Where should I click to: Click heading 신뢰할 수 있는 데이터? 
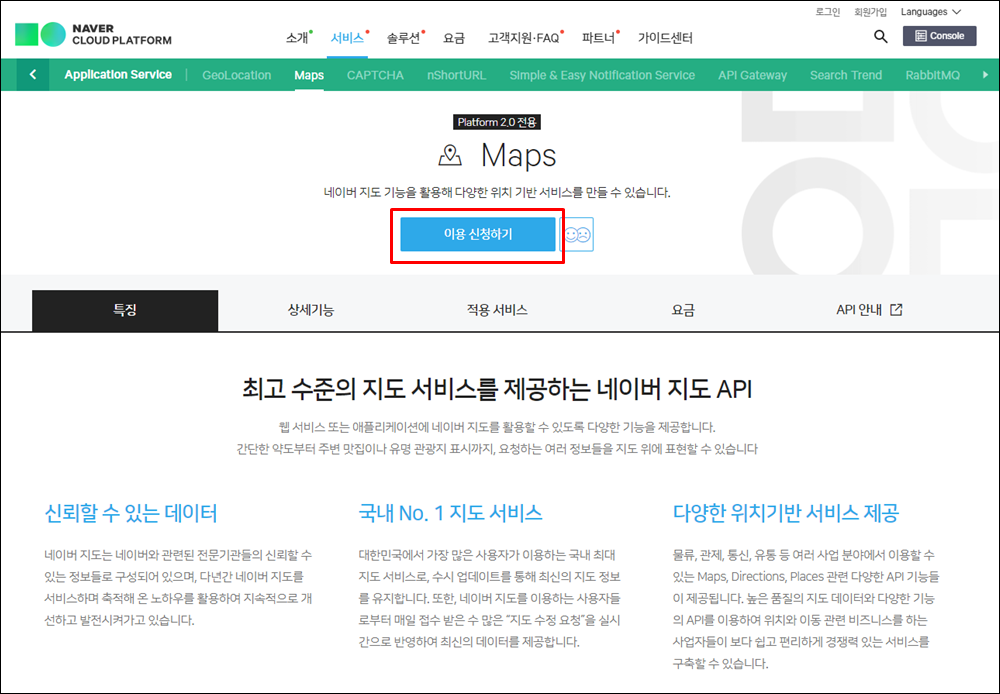coord(131,513)
